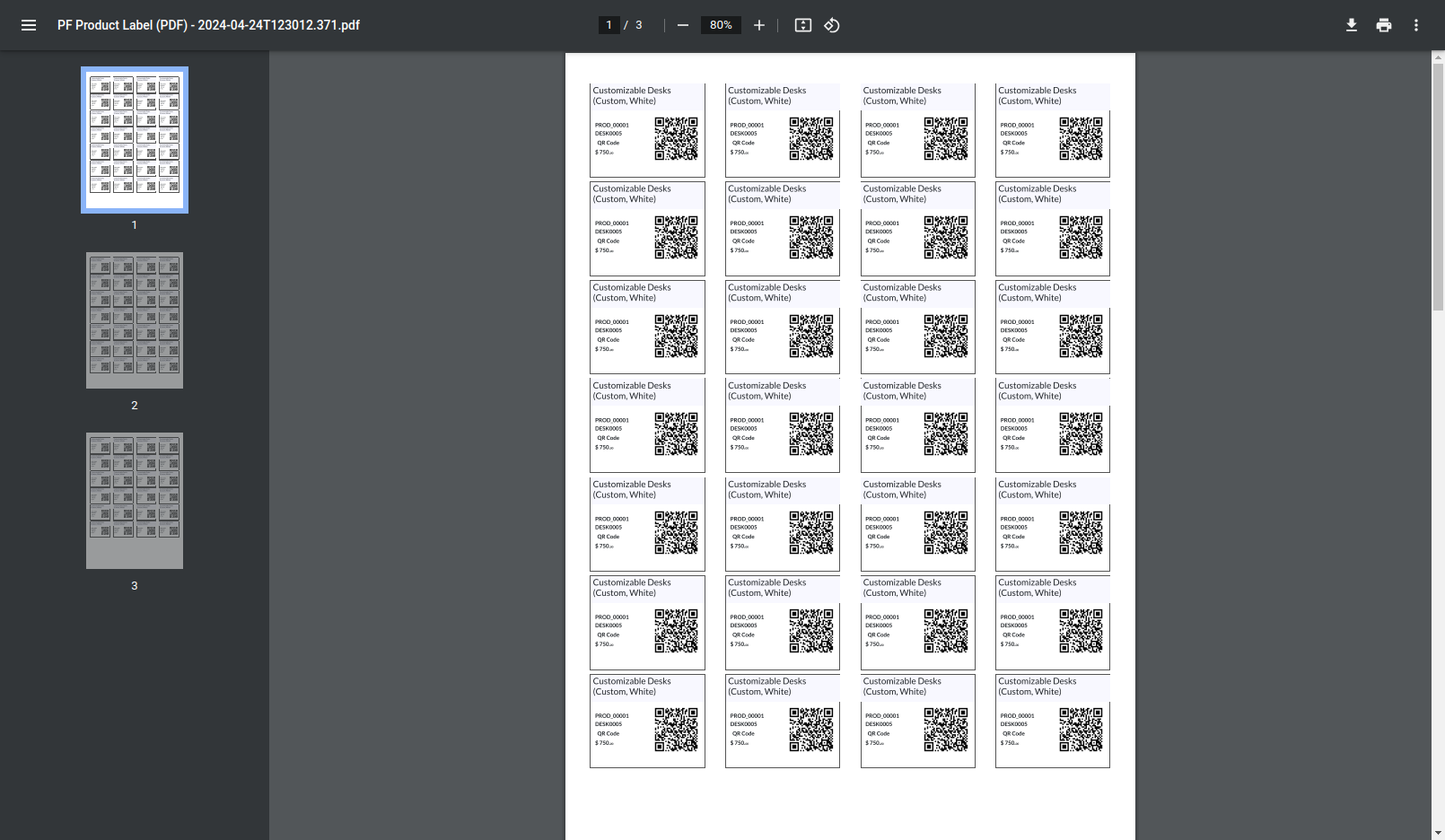Zoom out of the document
Screen dimensions: 1445x840
(x=684, y=25)
